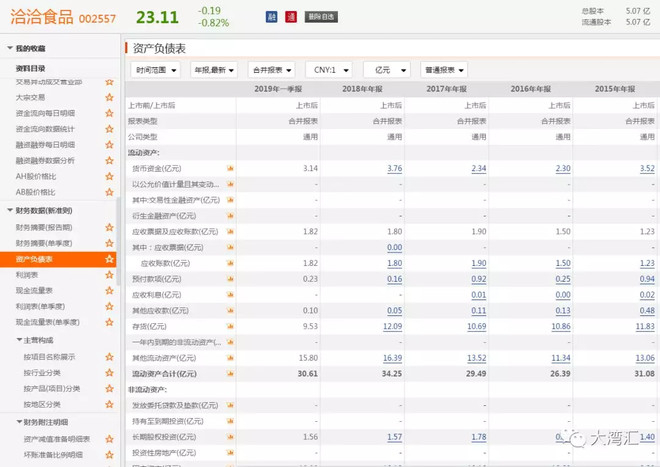
Task: Open the chart icon for 货币资金(亿元)
Action: coord(230,168)
